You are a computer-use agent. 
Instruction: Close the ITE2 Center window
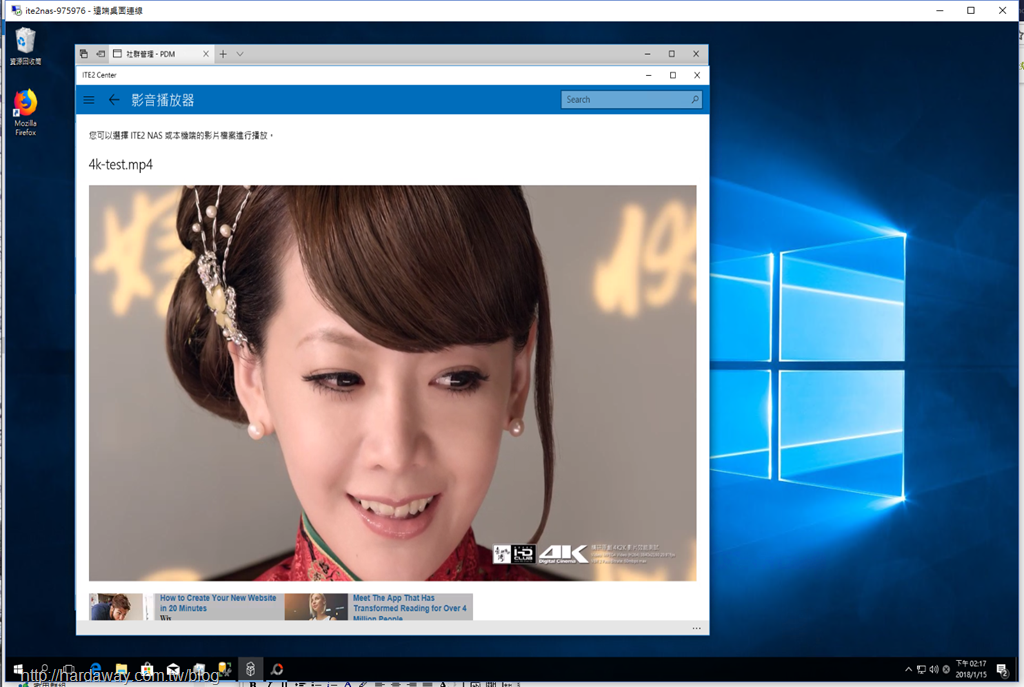pyautogui.click(x=697, y=75)
